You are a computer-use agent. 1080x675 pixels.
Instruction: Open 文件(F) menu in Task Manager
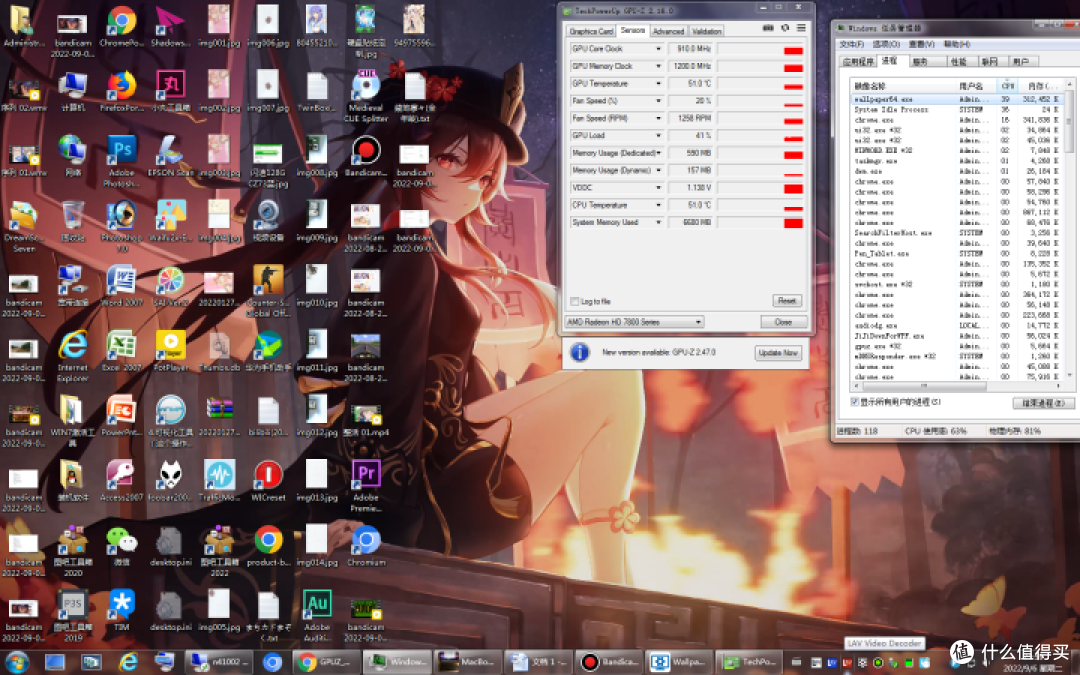tap(851, 44)
